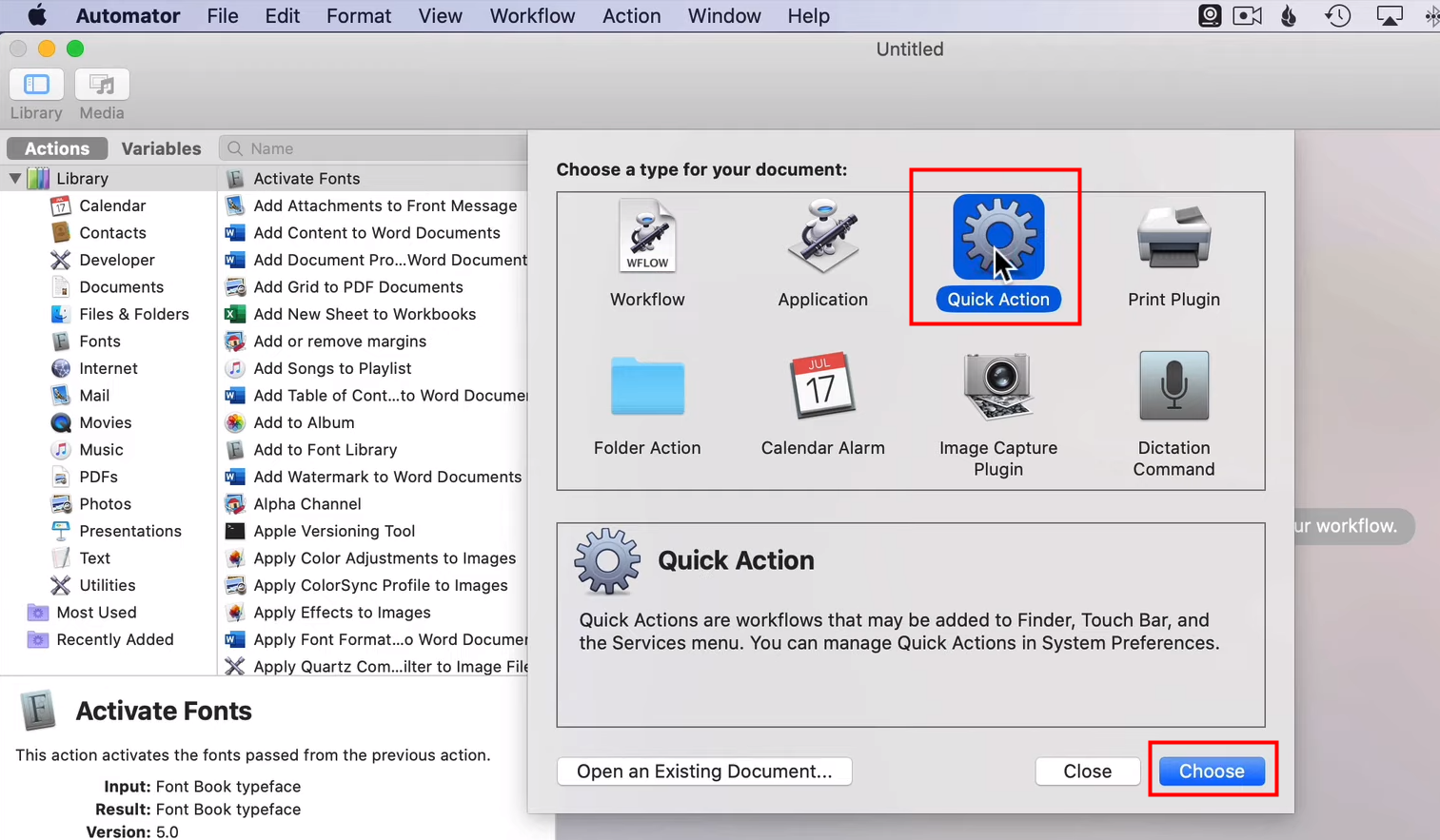Open the Help menu
This screenshot has height=840, width=1440.
[808, 16]
